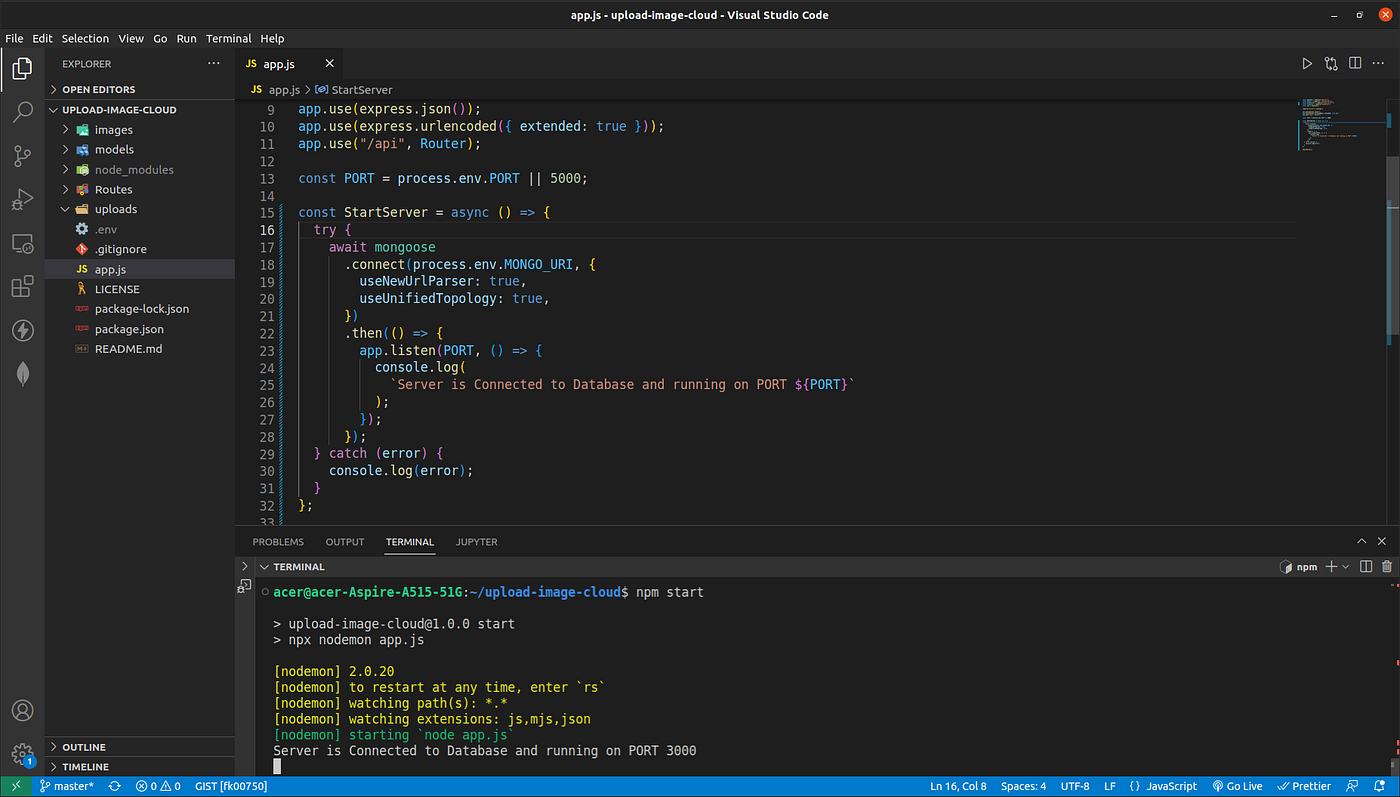
Task: Toggle Prettier formatter in status bar
Action: (1304, 786)
